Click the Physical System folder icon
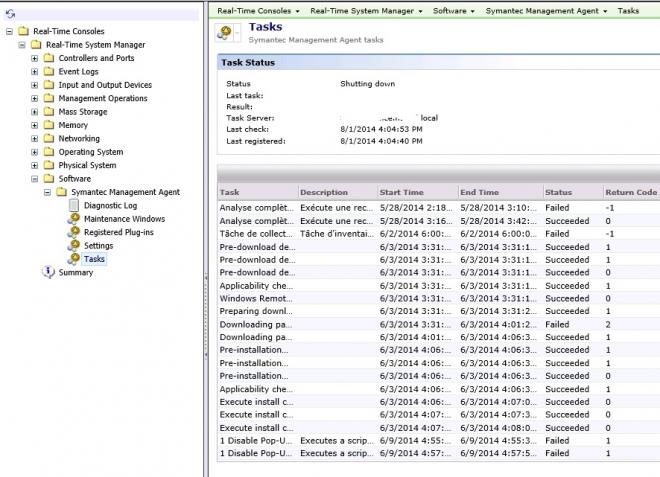The width and height of the screenshot is (660, 477). coord(49,165)
